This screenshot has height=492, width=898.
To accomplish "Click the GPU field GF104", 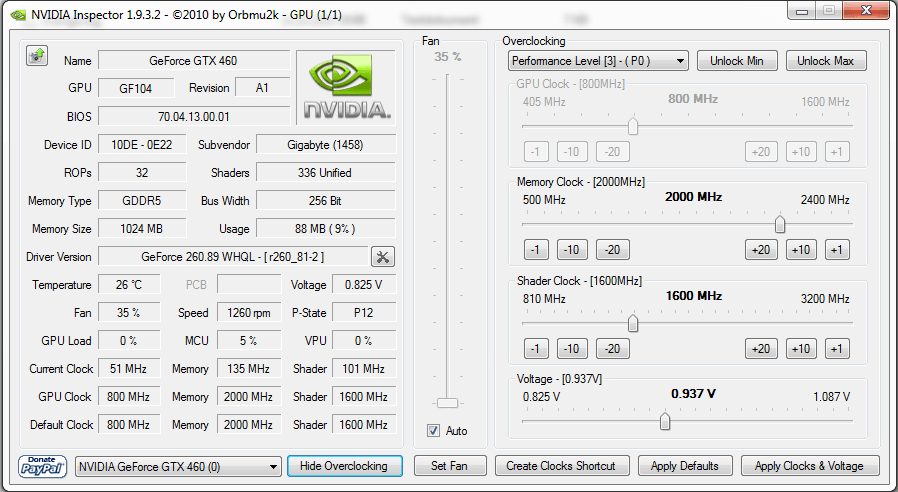I will 136,88.
